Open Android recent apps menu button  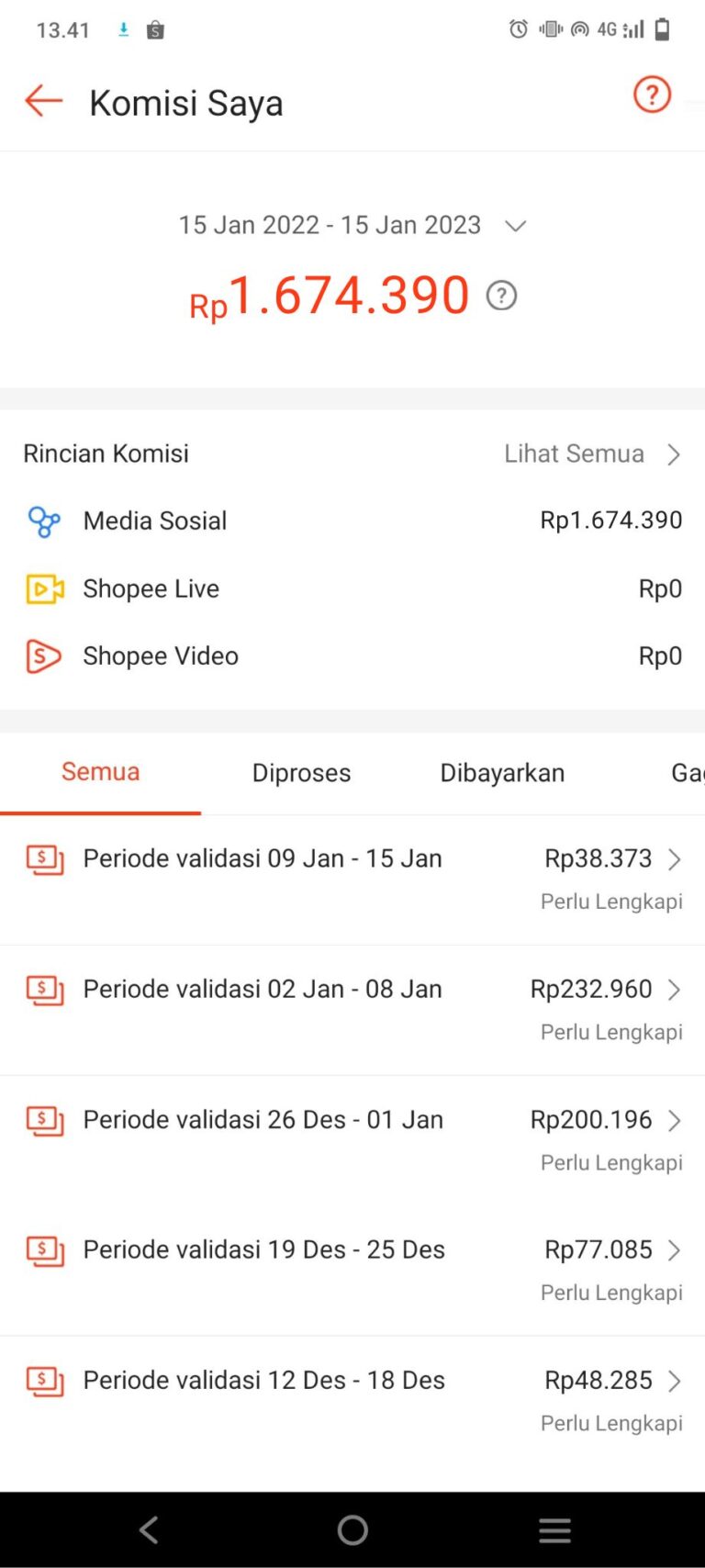click(554, 1529)
